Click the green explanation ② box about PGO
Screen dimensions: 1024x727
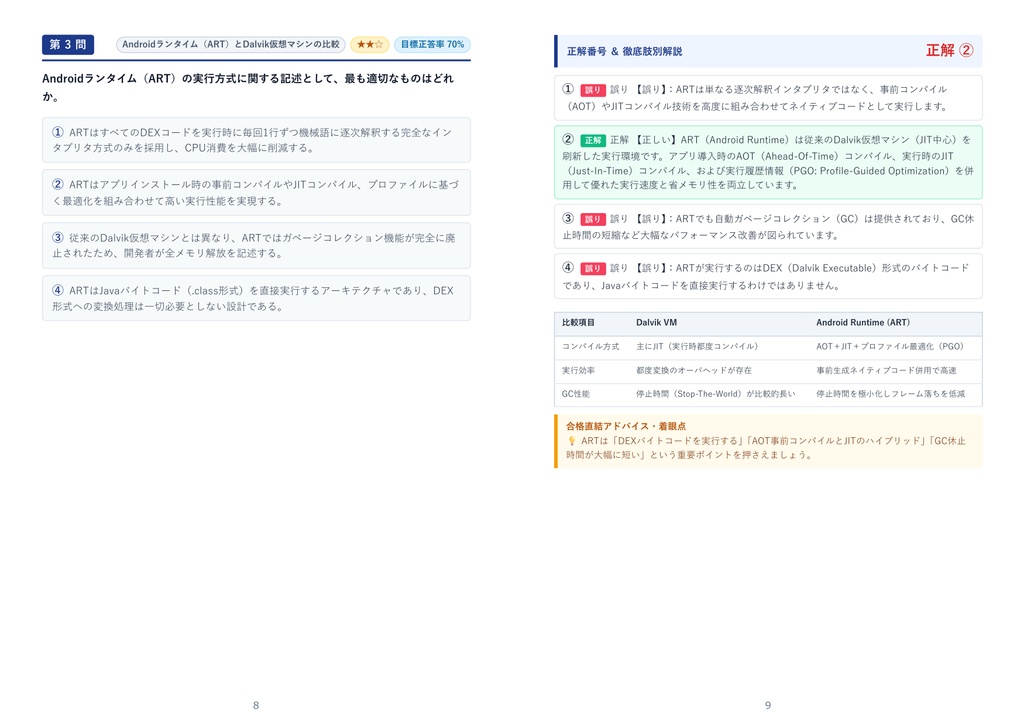[x=768, y=162]
